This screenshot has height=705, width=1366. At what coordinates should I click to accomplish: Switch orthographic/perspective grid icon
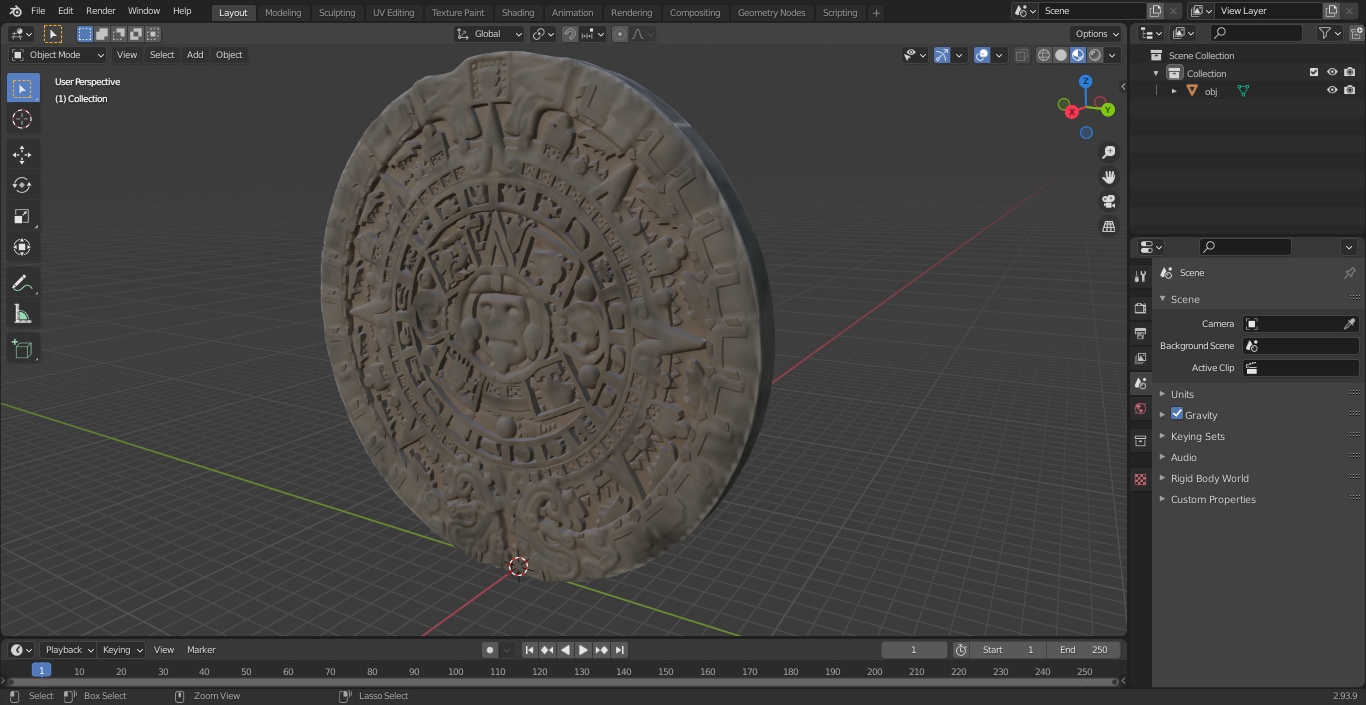point(1108,227)
